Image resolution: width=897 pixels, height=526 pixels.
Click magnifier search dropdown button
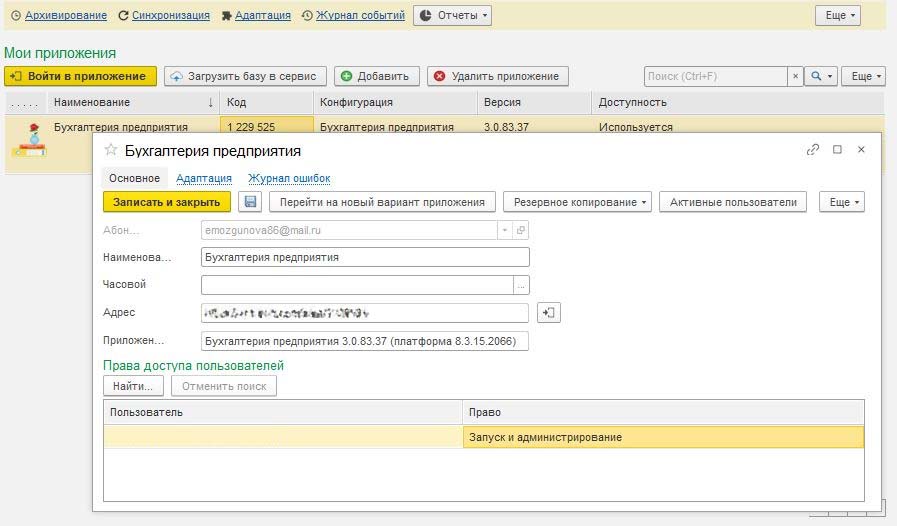[821, 77]
